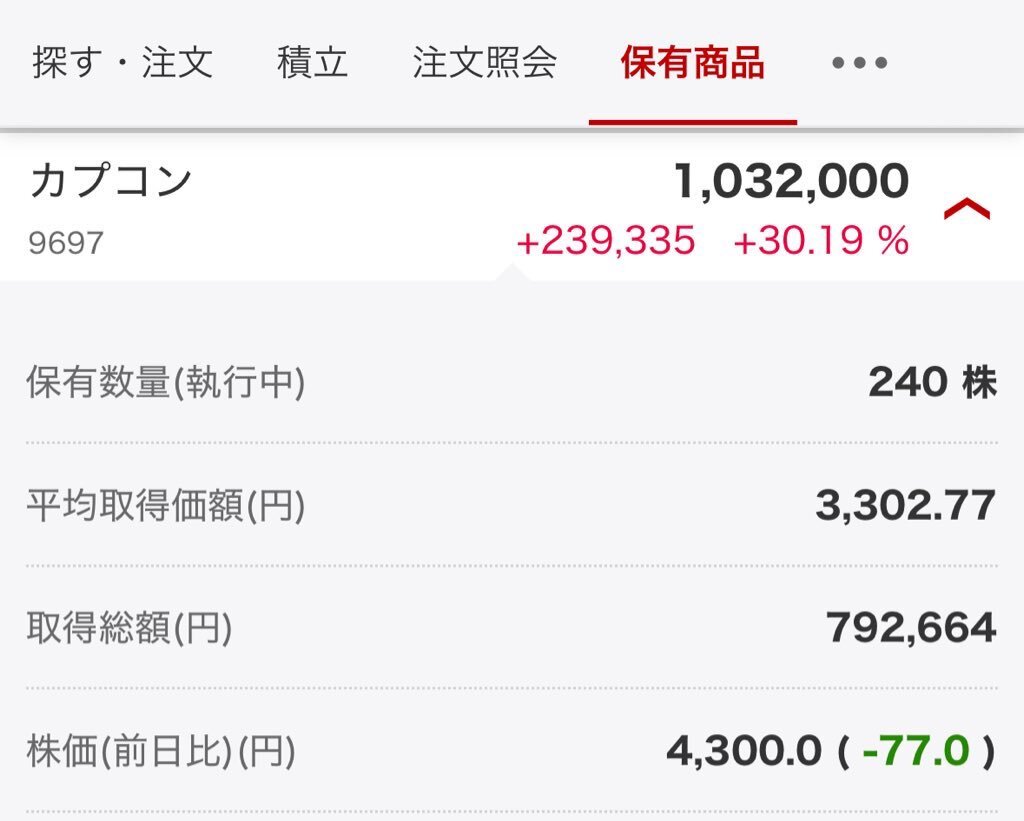Tap the 240 株 holding quantity
The height and width of the screenshot is (821, 1024).
coord(933,382)
